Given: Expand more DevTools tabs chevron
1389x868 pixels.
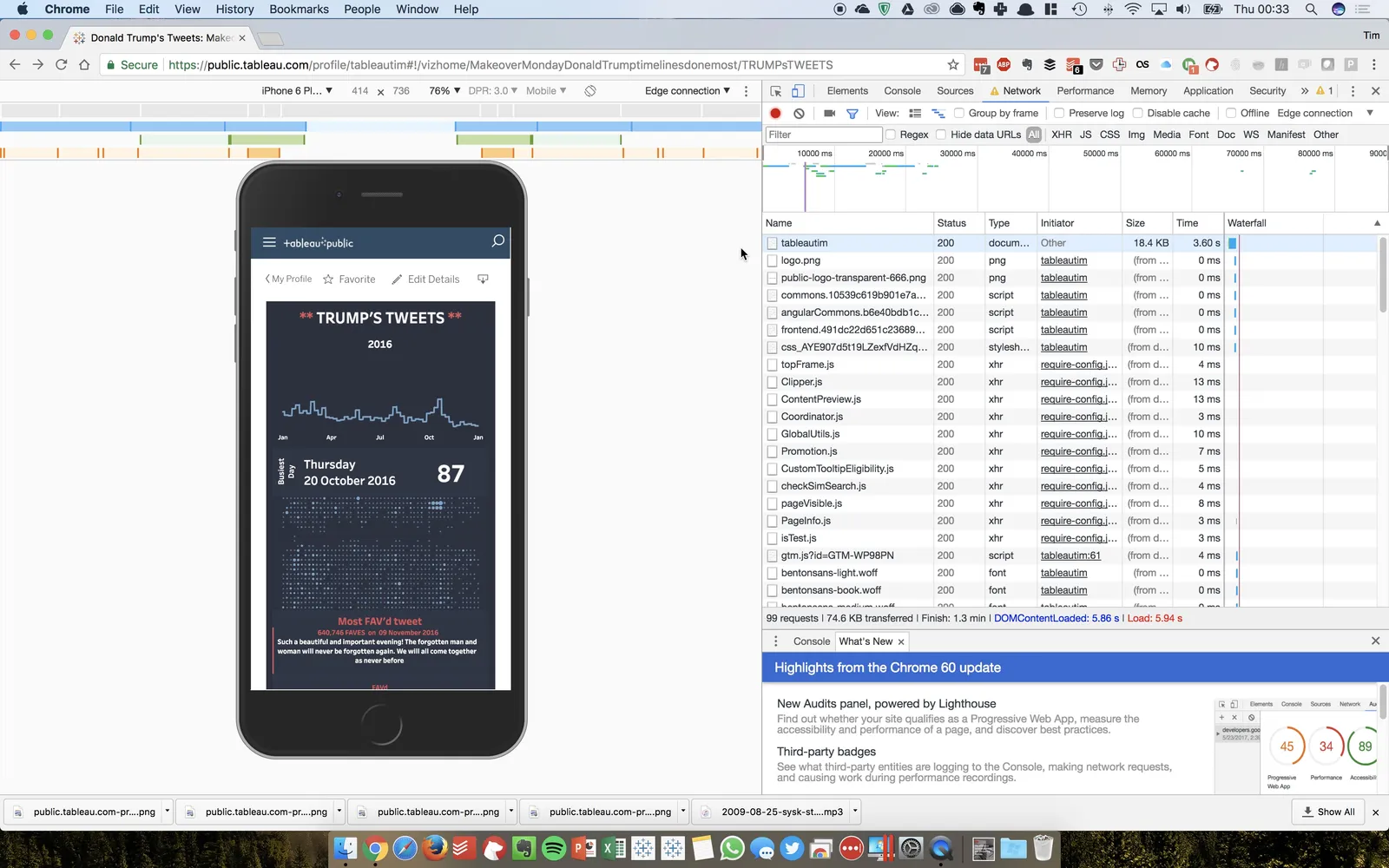Looking at the screenshot, I should click(x=1304, y=90).
